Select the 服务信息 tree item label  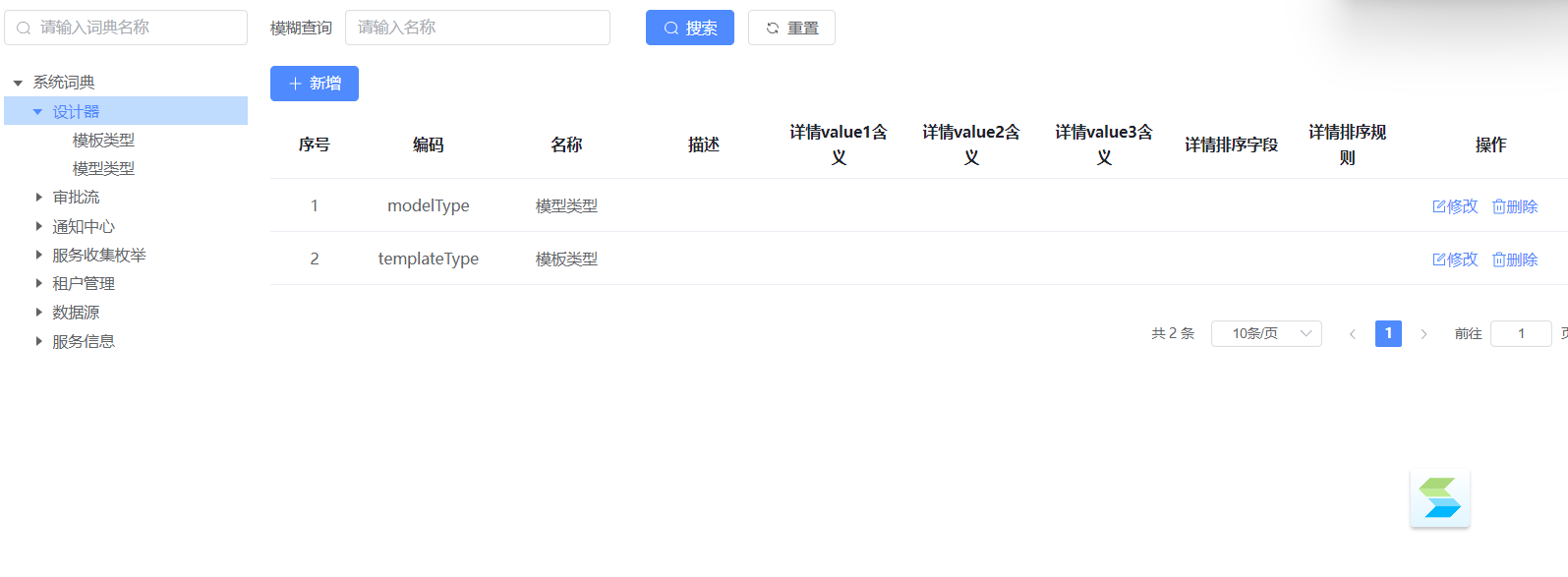coord(84,341)
